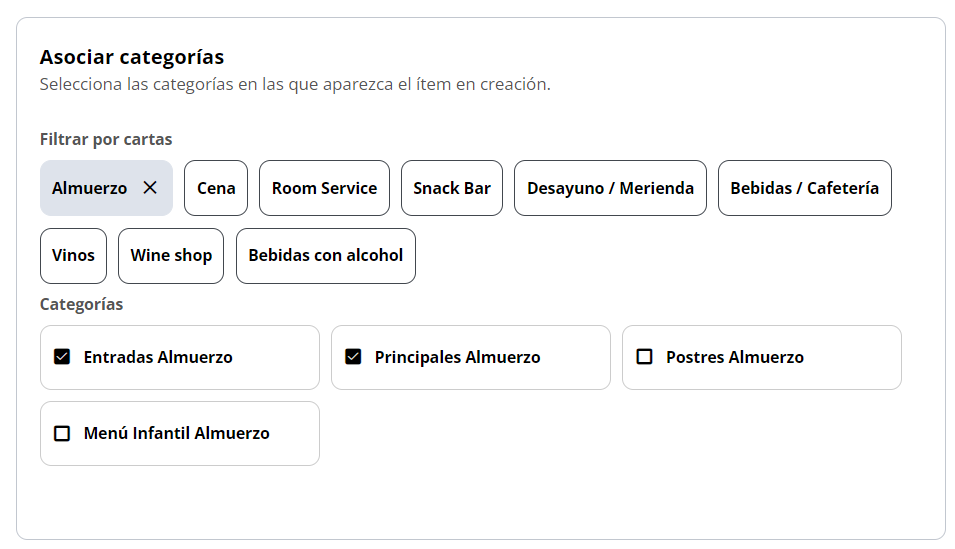Click the Principales Almuerzo category label

[457, 357]
